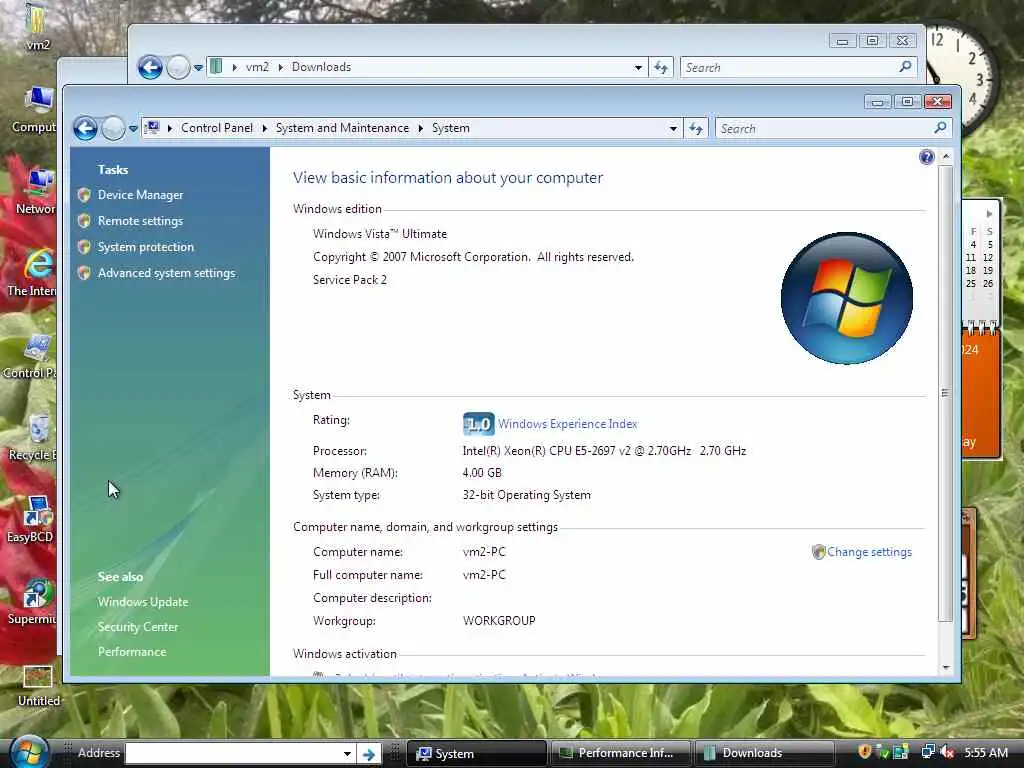The height and width of the screenshot is (768, 1024).
Task: Open Windows Update under See also
Action: tap(143, 601)
